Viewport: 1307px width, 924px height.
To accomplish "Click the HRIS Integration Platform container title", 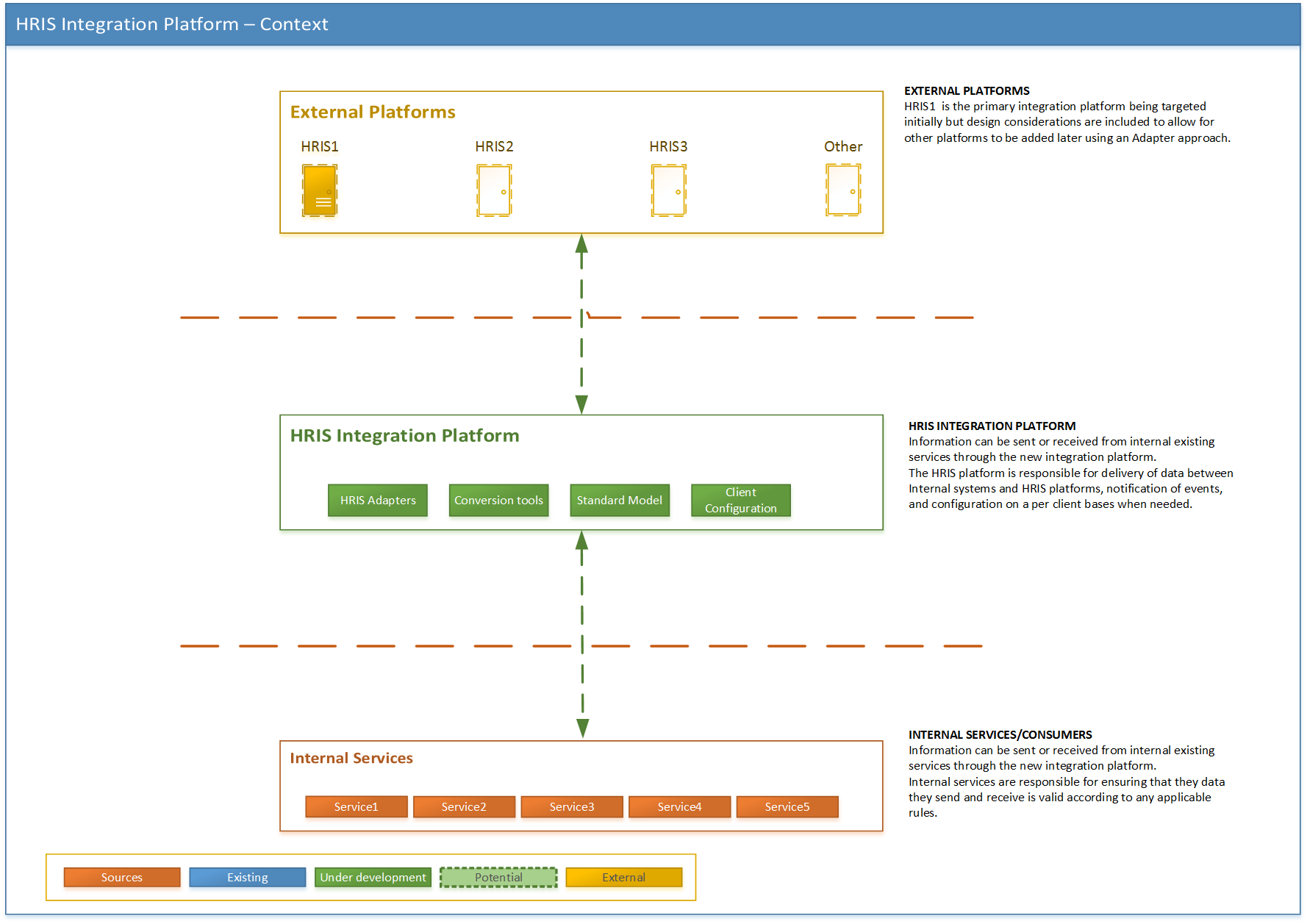I will (x=405, y=436).
